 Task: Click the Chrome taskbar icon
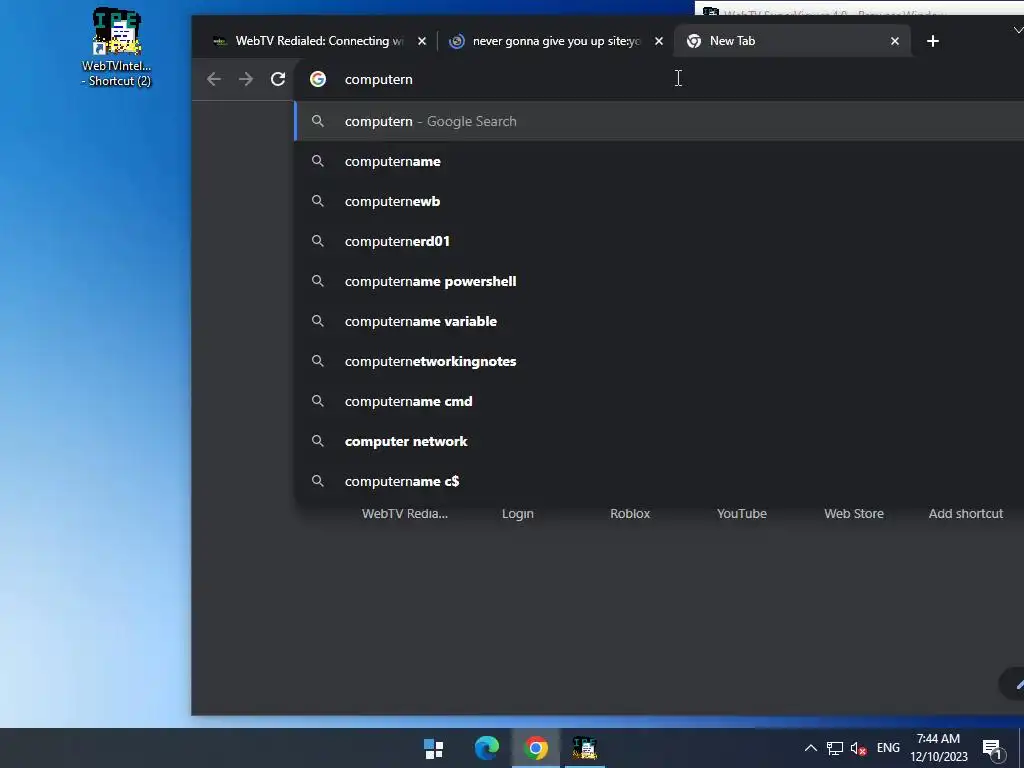536,748
